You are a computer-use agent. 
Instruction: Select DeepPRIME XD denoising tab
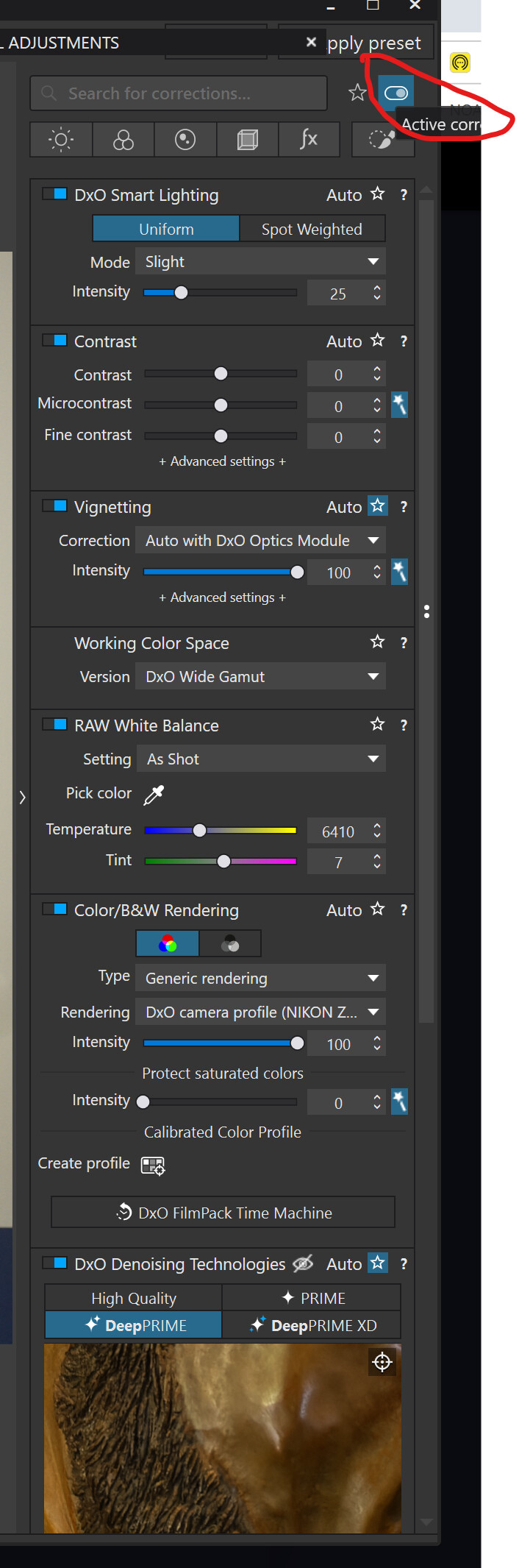coord(312,1325)
